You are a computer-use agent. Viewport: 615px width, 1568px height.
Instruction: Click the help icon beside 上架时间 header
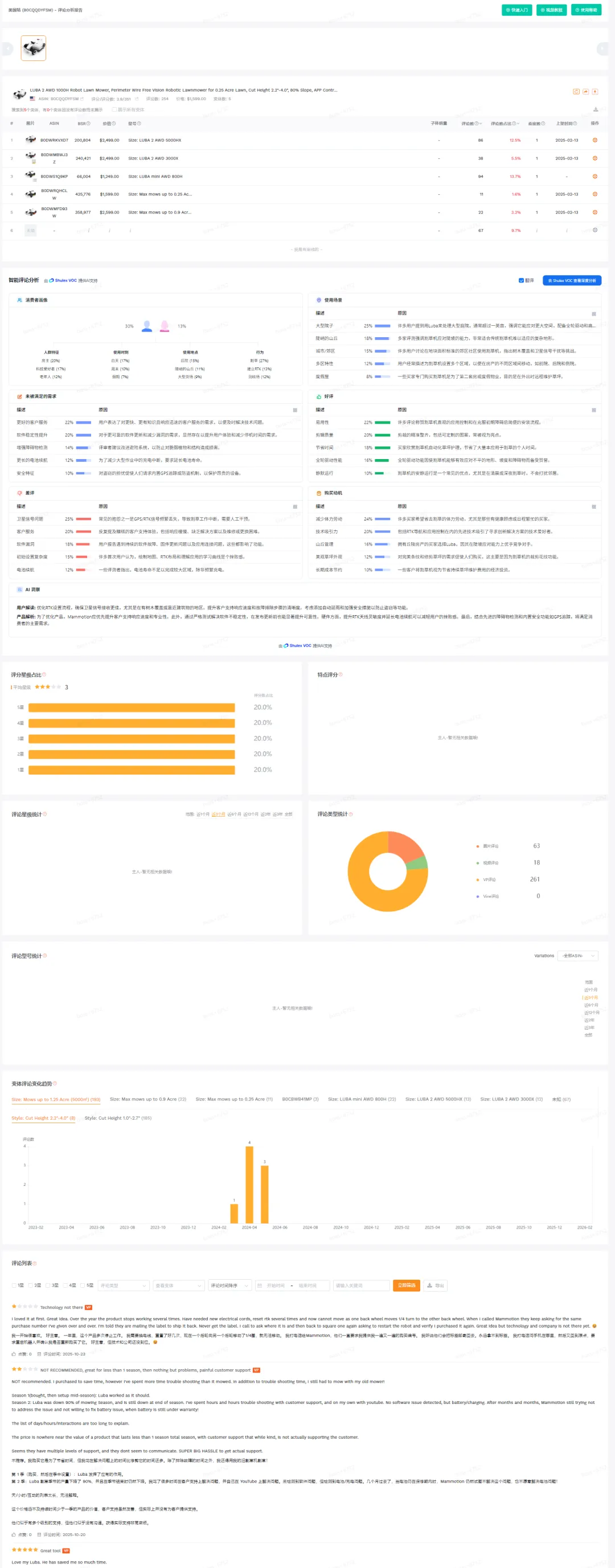(576, 124)
